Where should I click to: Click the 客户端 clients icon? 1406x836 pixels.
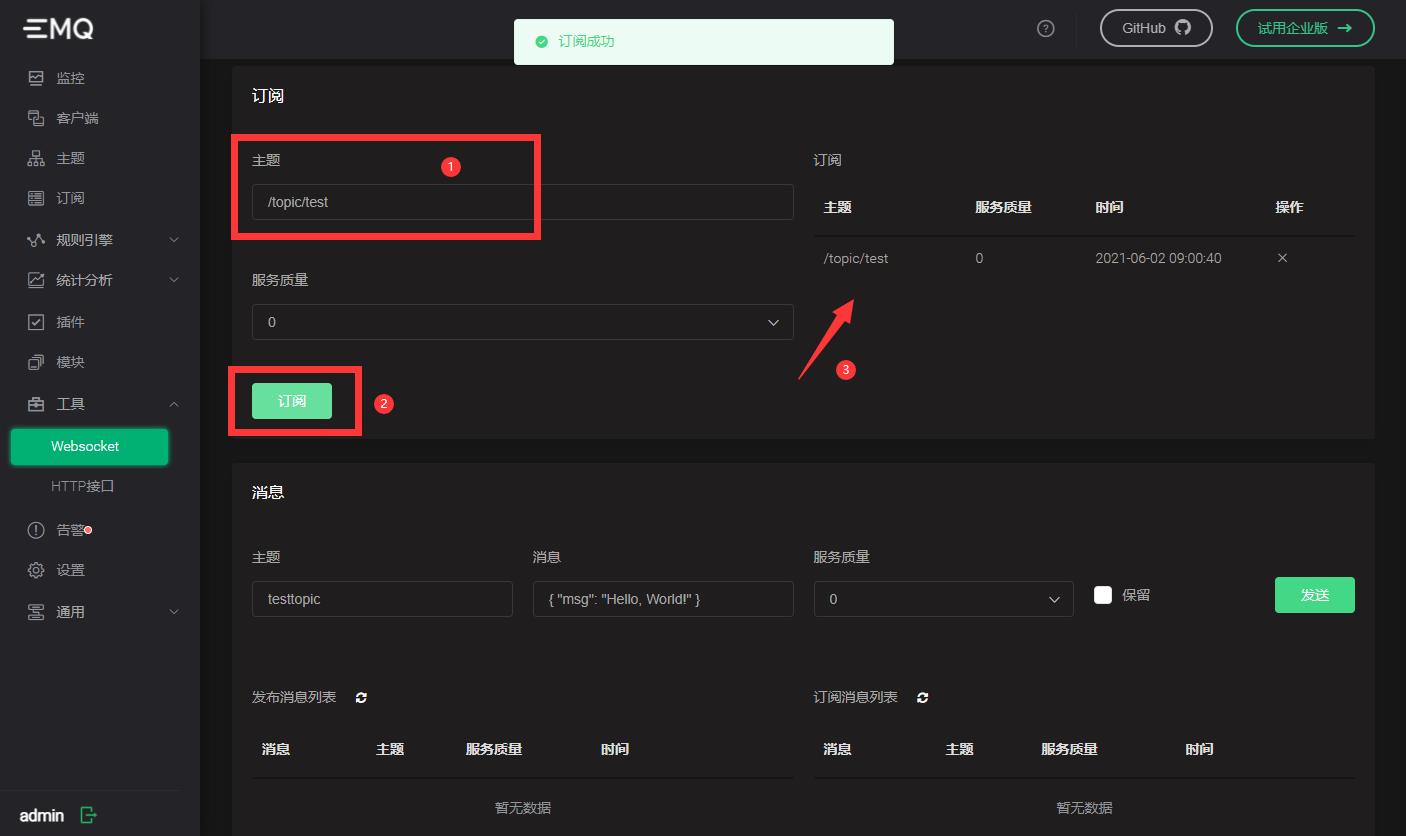[36, 118]
